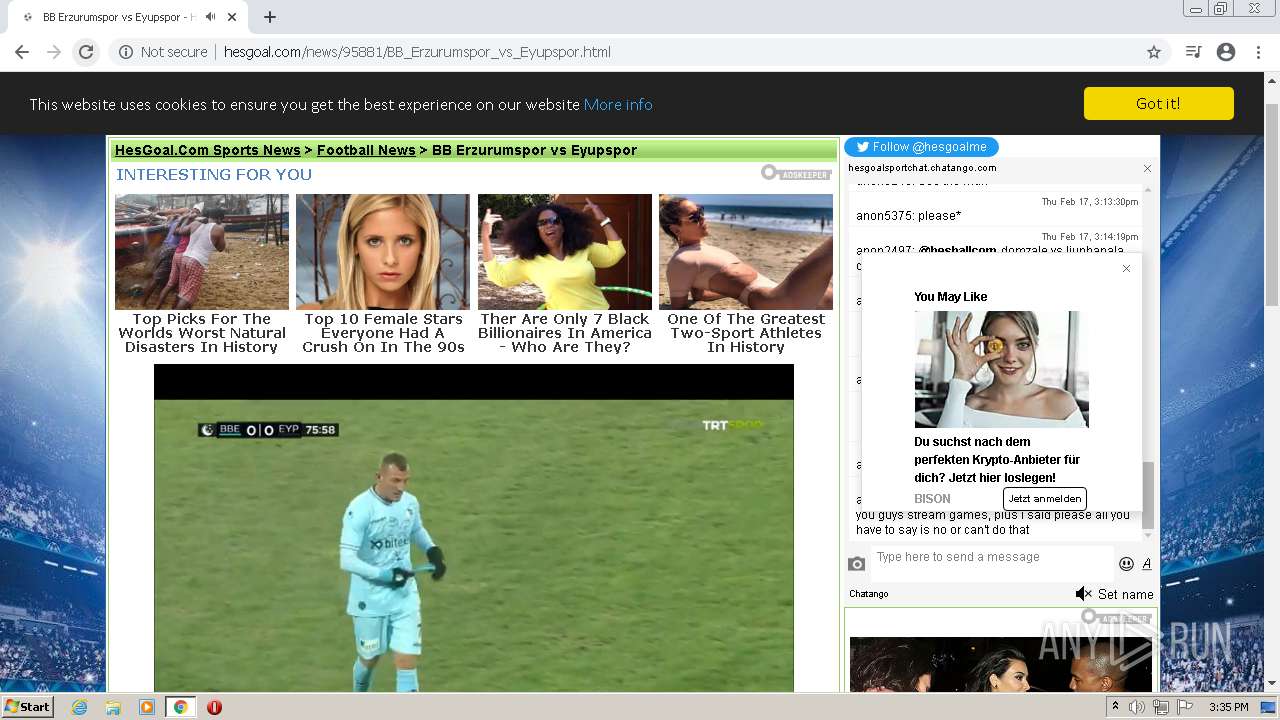Click the Jetzt anmelden button
The width and height of the screenshot is (1280, 720).
click(1044, 498)
